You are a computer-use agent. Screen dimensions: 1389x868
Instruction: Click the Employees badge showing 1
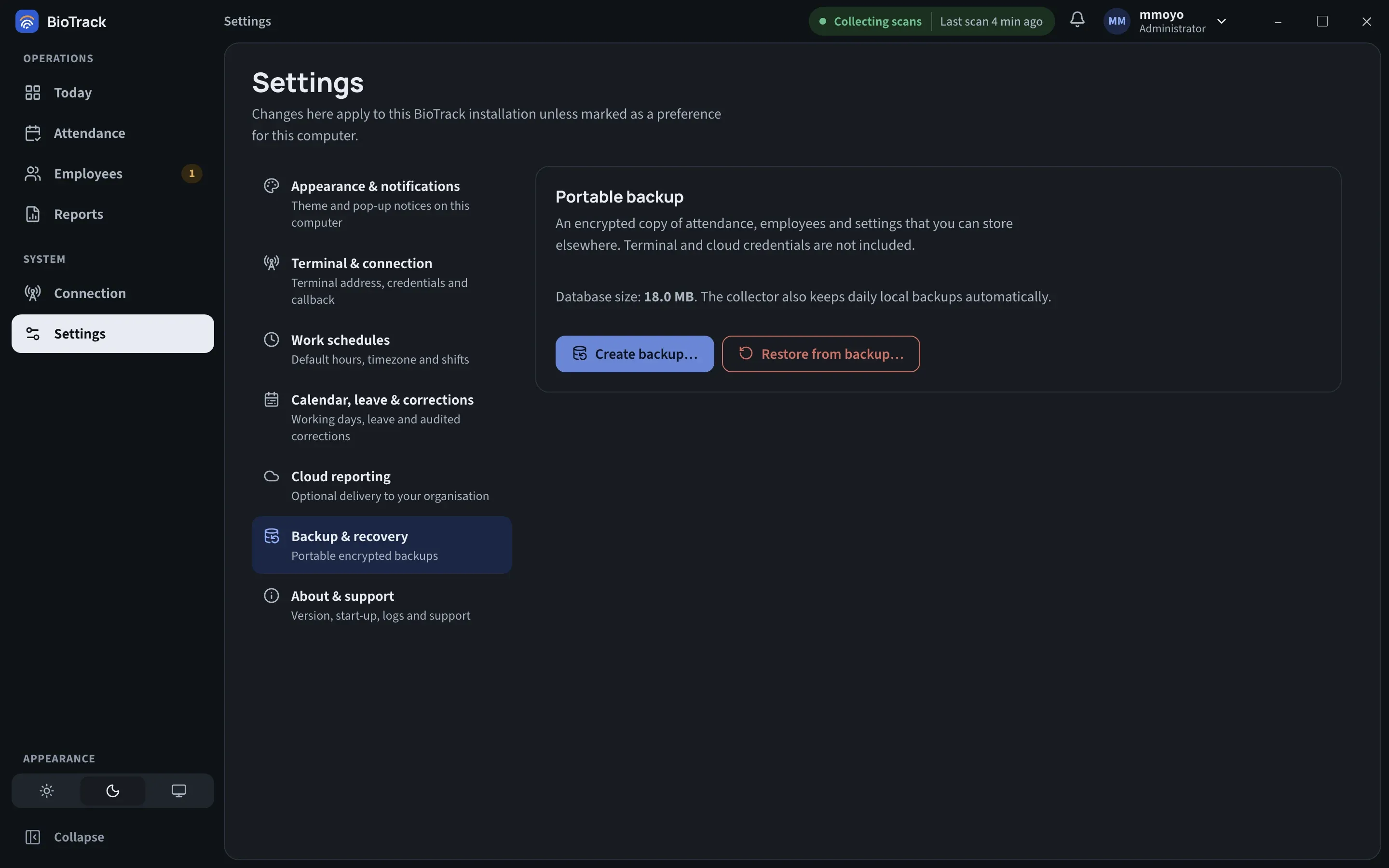tap(191, 174)
